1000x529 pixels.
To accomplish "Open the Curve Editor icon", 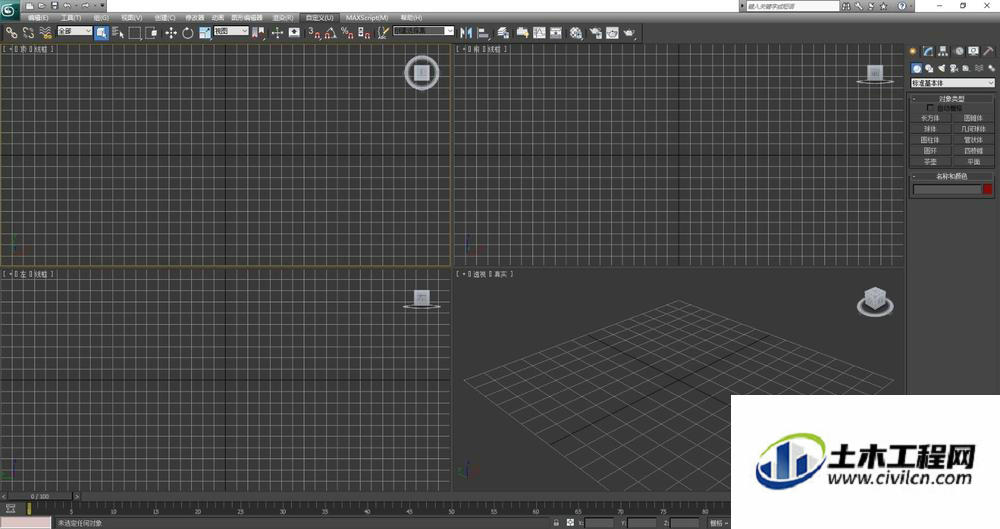I will click(540, 33).
